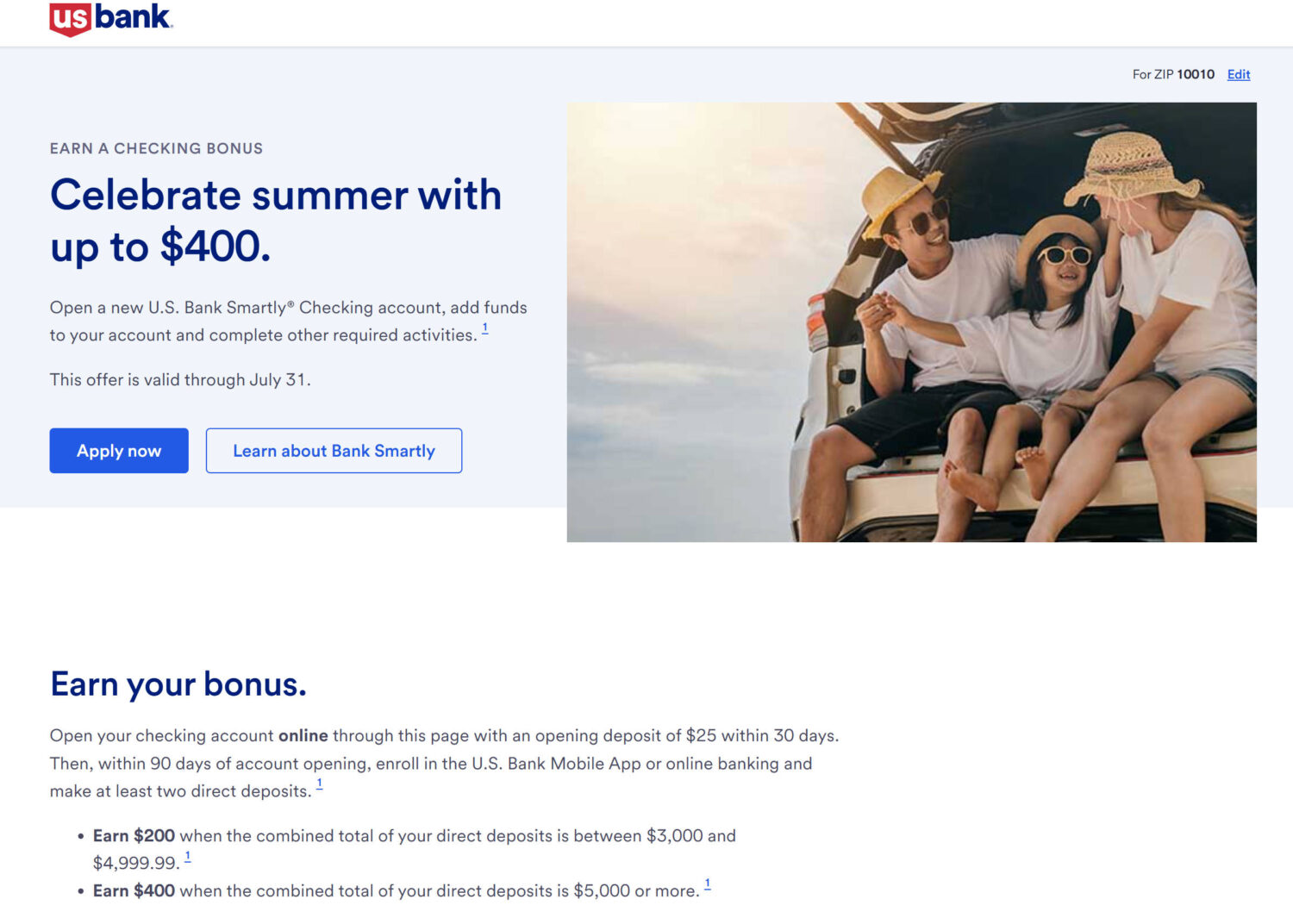
Task: Click the "Celebrate summer with up to $400" headline
Action: (275, 220)
